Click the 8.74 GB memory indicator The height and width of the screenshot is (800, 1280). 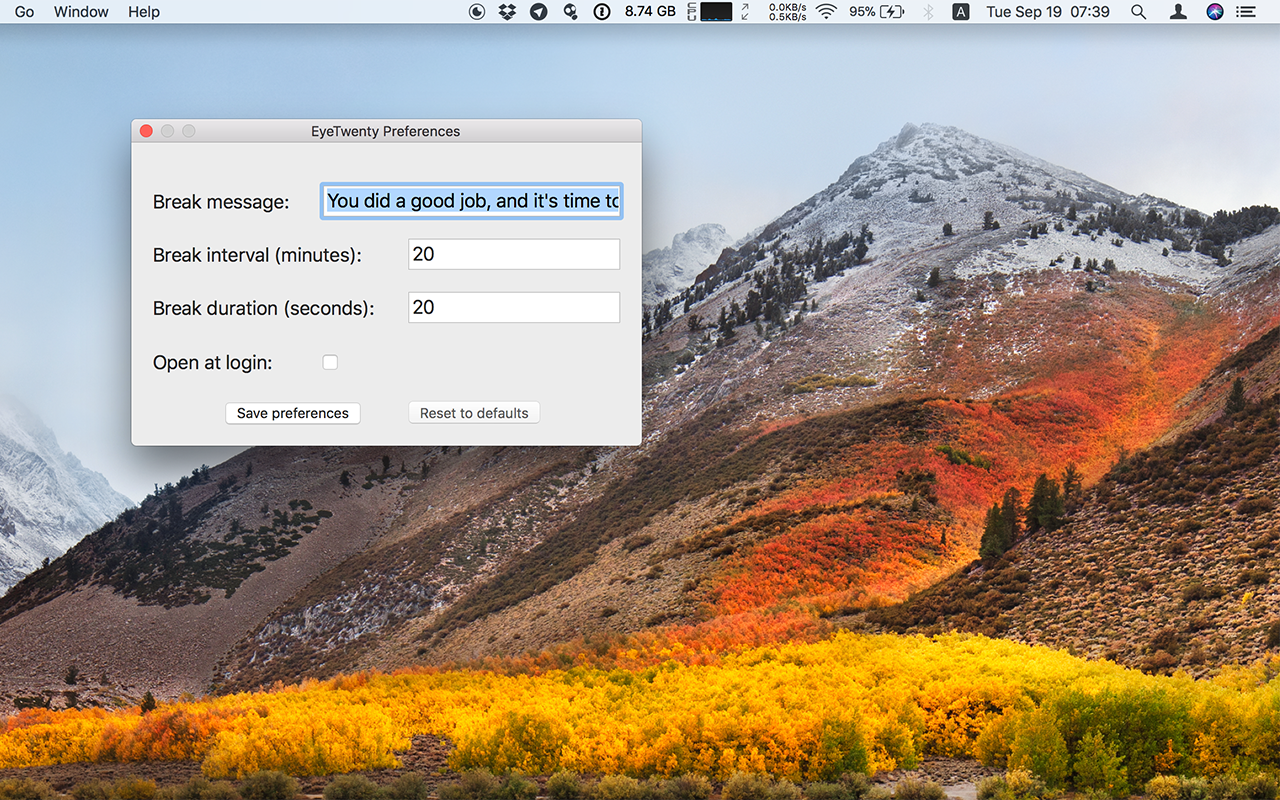(x=650, y=12)
